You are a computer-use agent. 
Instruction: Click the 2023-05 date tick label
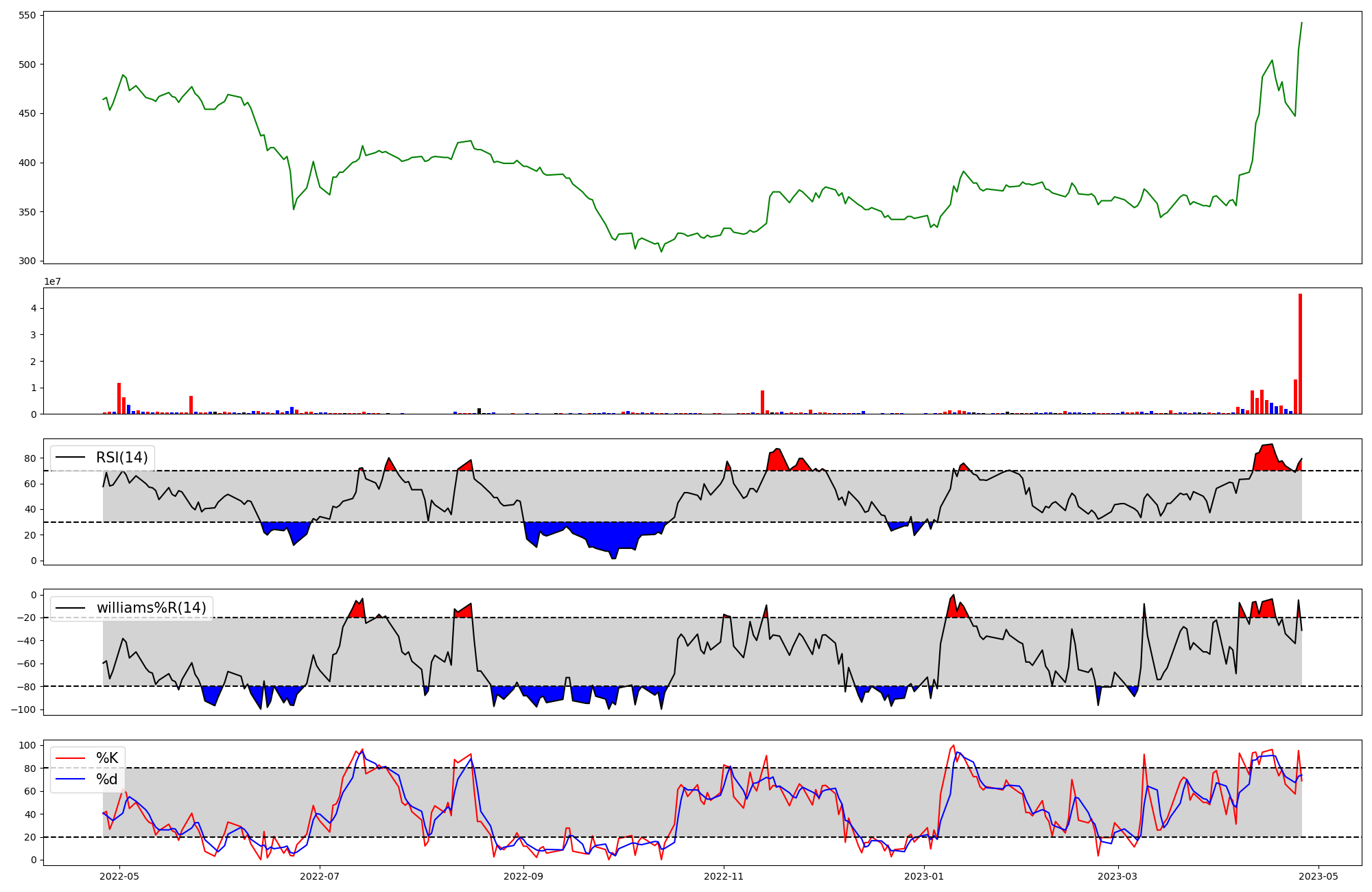(1318, 876)
